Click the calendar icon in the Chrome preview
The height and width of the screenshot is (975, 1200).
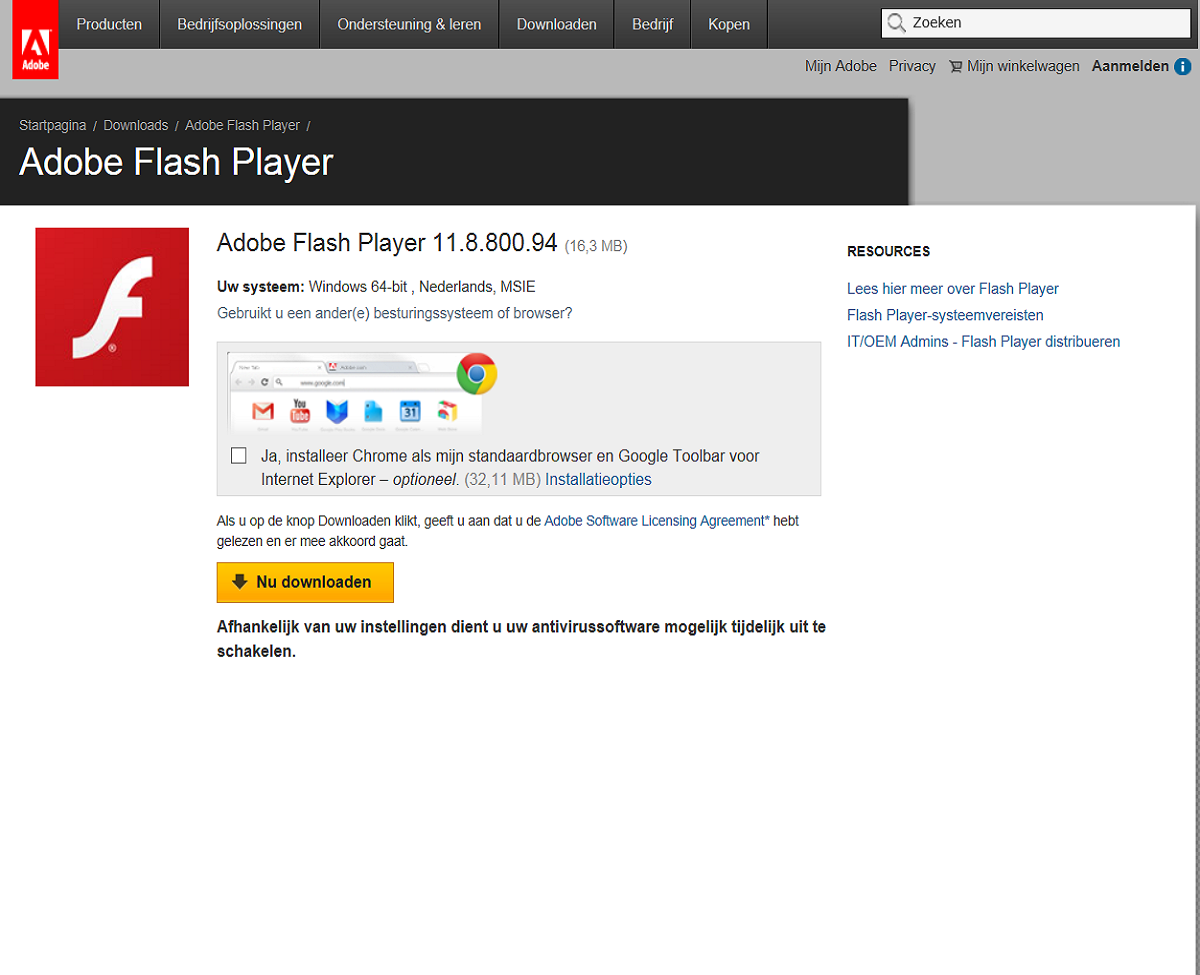pos(410,411)
